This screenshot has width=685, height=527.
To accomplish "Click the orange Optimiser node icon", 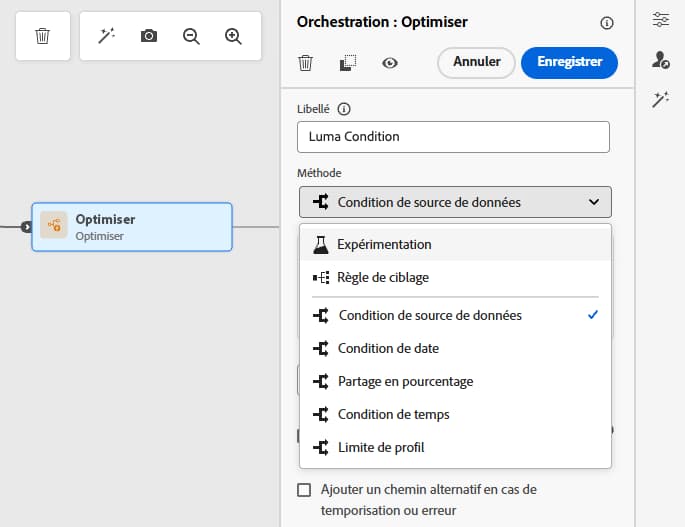I will 54,225.
